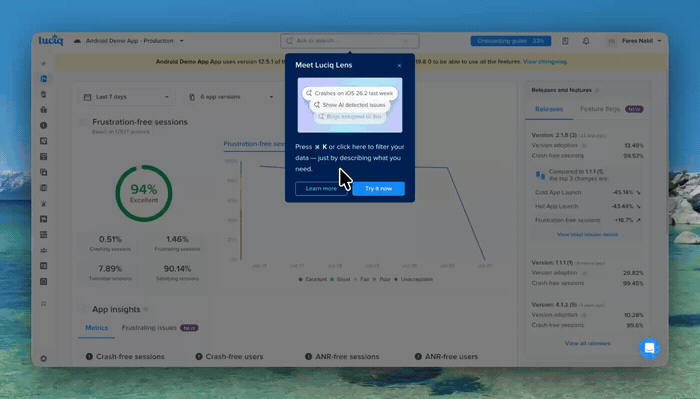Screen dimensions: 700x399
Task: Open the View all releases link
Action: (x=588, y=343)
